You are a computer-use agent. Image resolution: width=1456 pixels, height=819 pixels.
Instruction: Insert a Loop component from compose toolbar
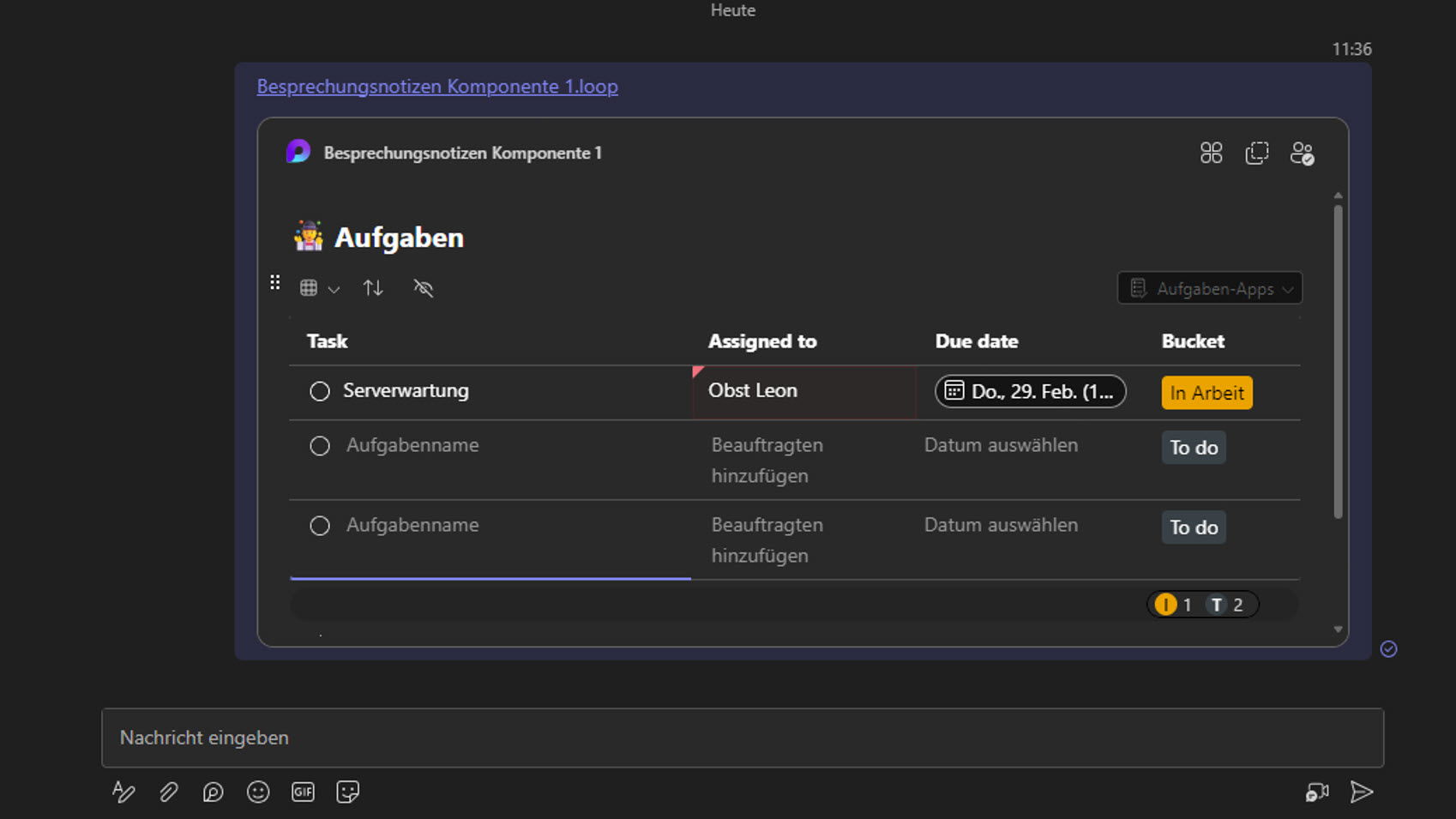[x=213, y=792]
